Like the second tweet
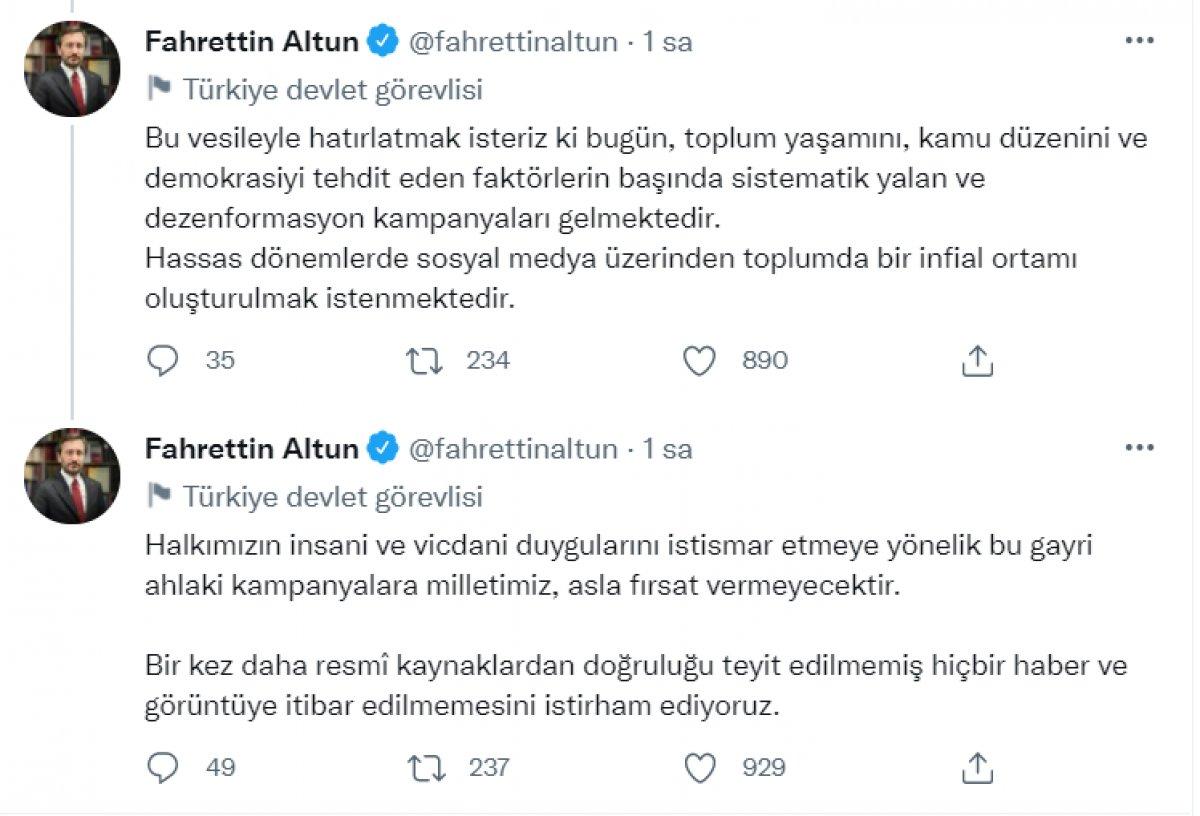Screen dimensions: 1200x816 701,769
